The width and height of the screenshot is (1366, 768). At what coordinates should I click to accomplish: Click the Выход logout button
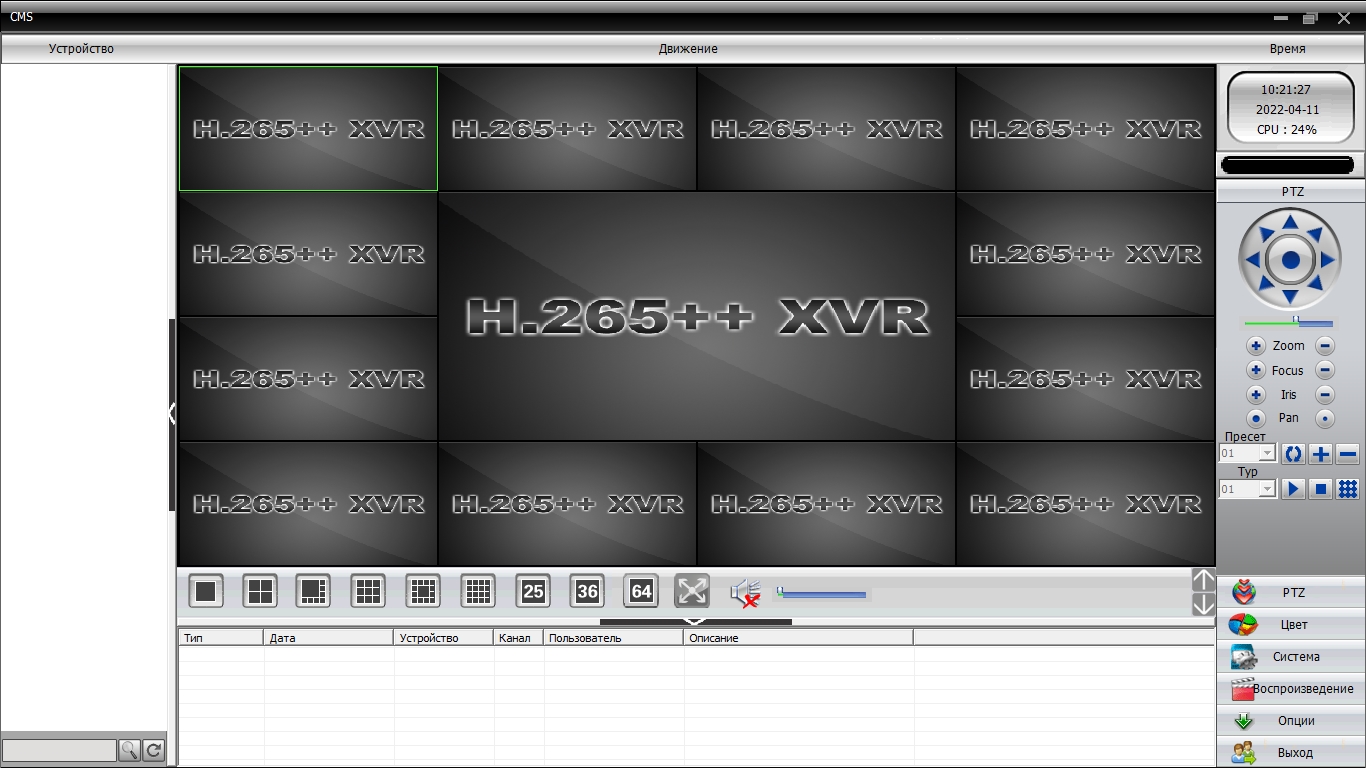[1291, 752]
